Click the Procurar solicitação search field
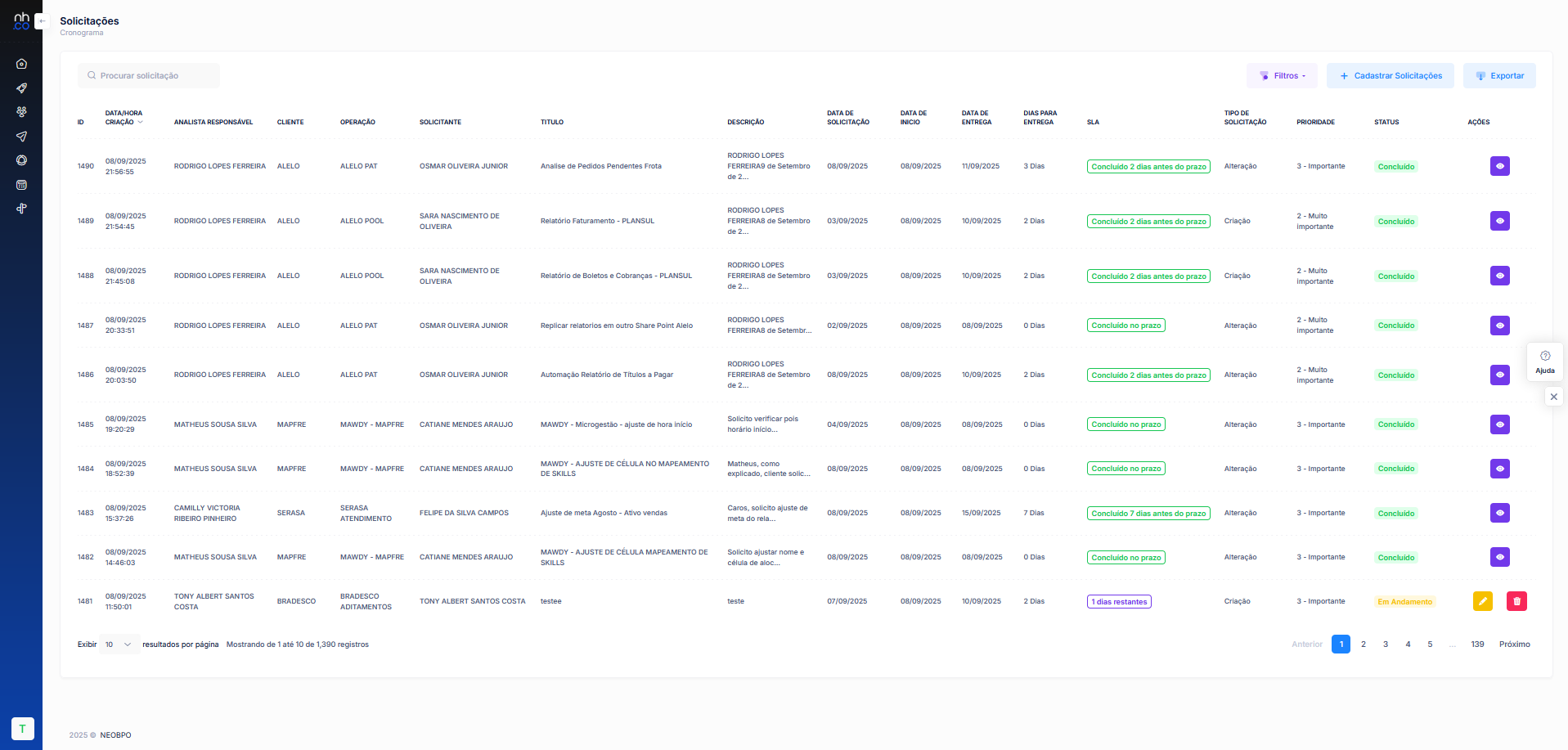The height and width of the screenshot is (750, 1568). pos(149,76)
